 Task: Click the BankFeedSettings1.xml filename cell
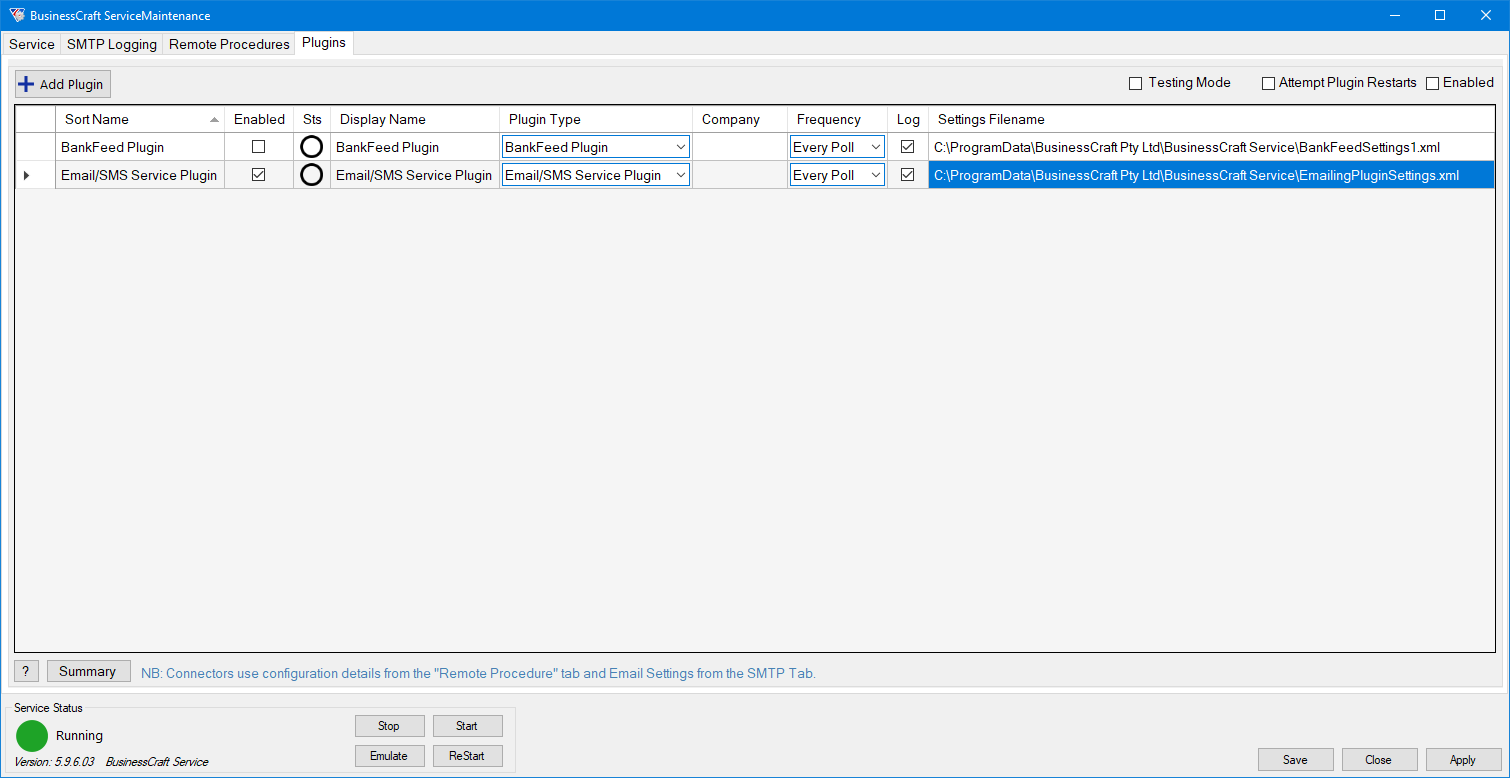pos(1211,147)
